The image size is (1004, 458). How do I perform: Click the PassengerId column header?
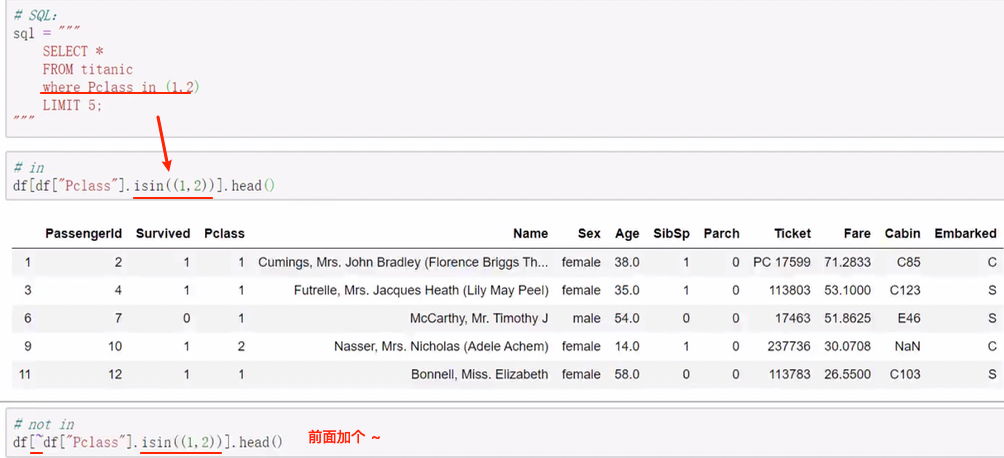[x=83, y=233]
